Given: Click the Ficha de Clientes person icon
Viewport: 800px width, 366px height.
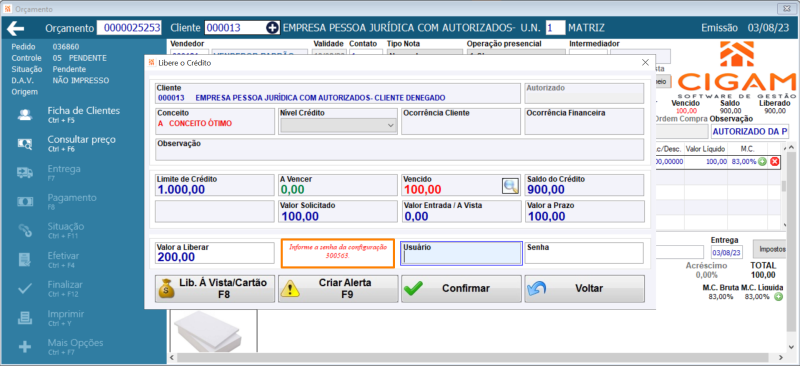Looking at the screenshot, I should (x=25, y=114).
